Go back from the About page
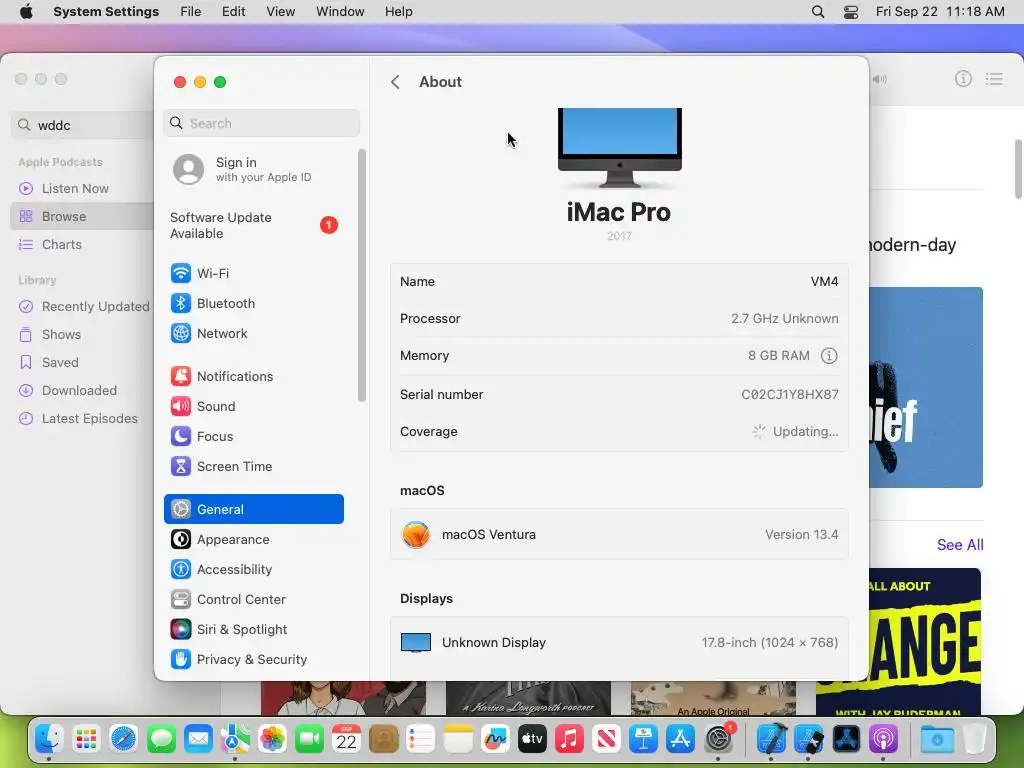 (x=395, y=82)
